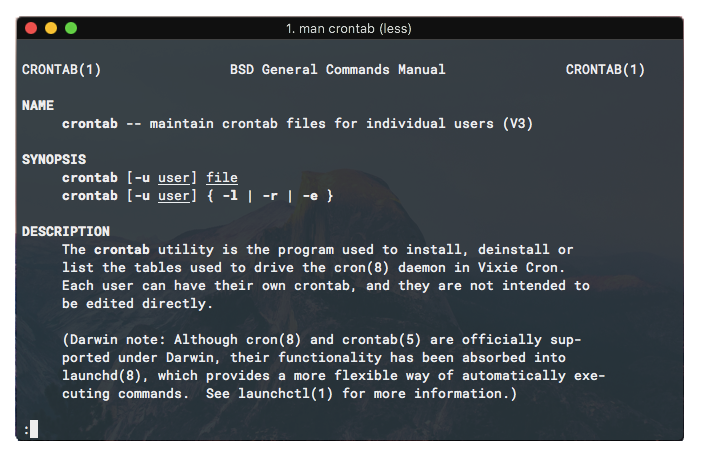Click the '-r' option in synopsis
The image size is (702, 461).
point(270,196)
